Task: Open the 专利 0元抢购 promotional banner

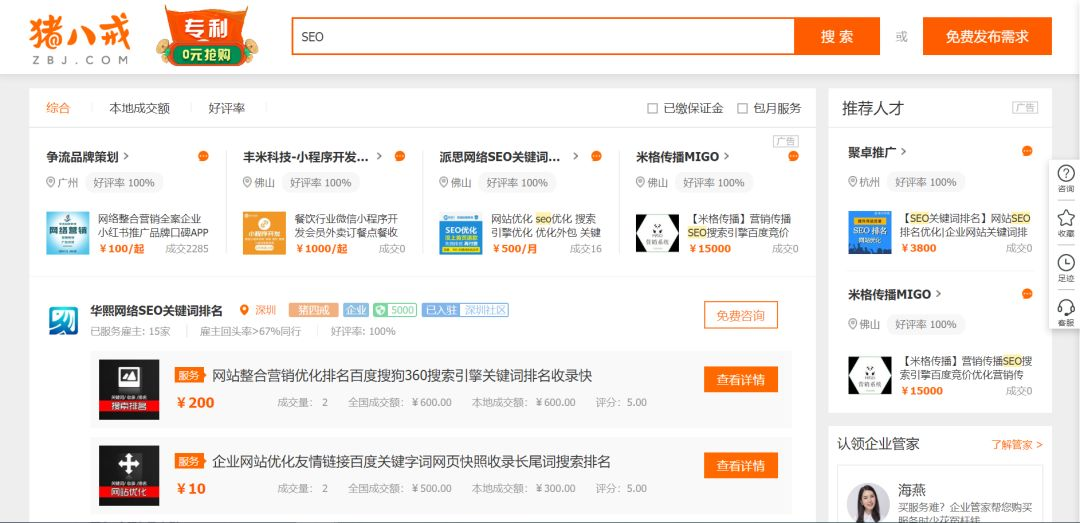Action: (x=207, y=37)
